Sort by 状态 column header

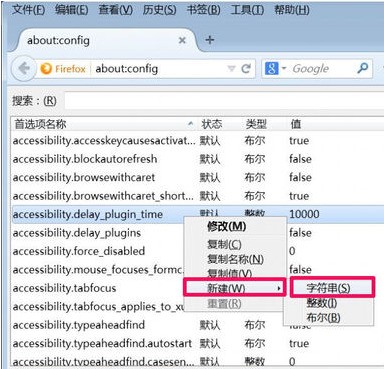tap(220, 124)
